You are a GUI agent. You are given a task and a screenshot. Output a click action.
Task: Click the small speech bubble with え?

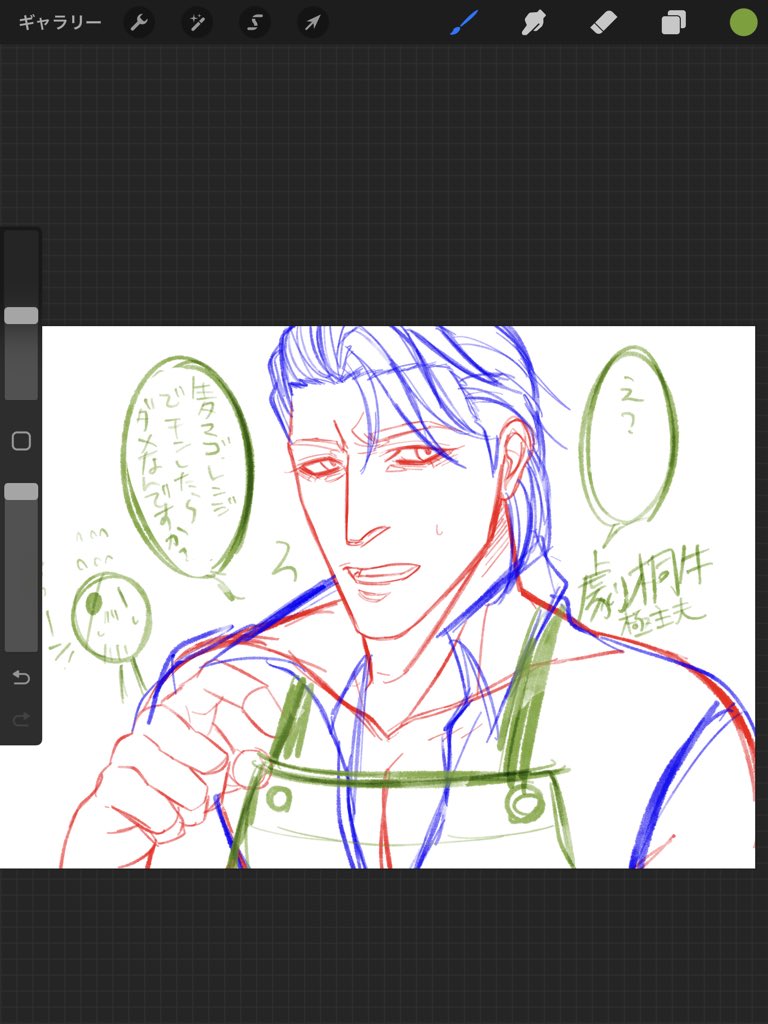point(628,438)
